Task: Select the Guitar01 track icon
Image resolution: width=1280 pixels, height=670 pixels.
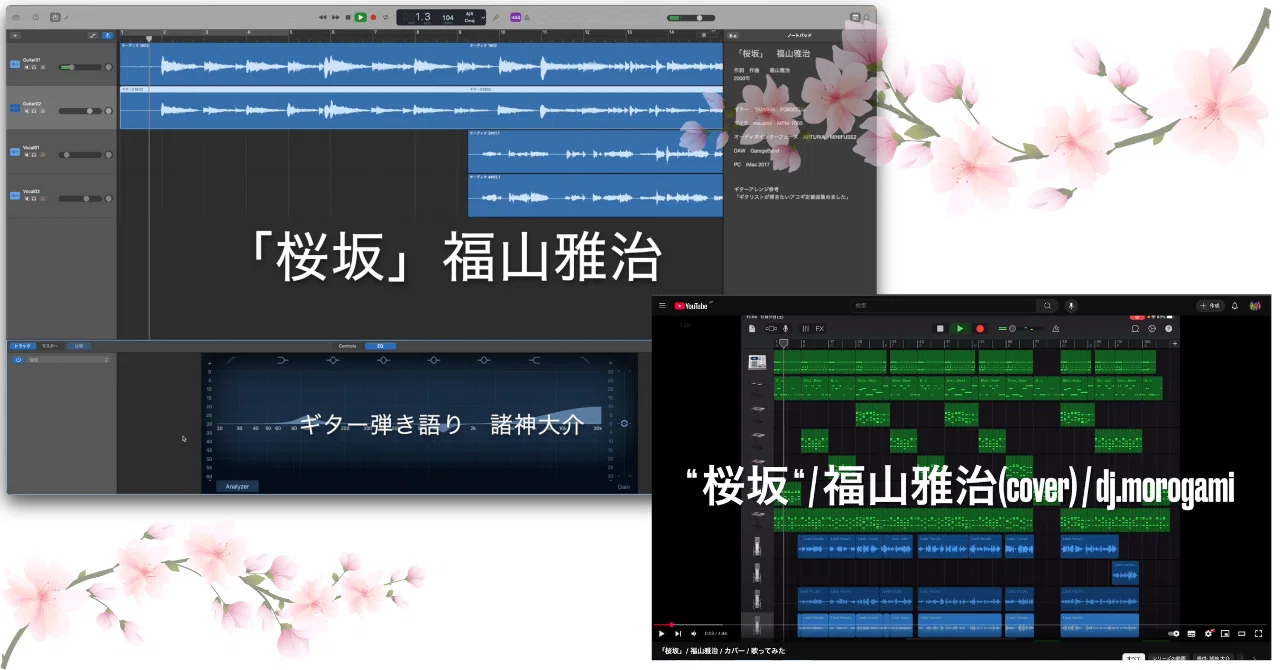Action: click(15, 64)
